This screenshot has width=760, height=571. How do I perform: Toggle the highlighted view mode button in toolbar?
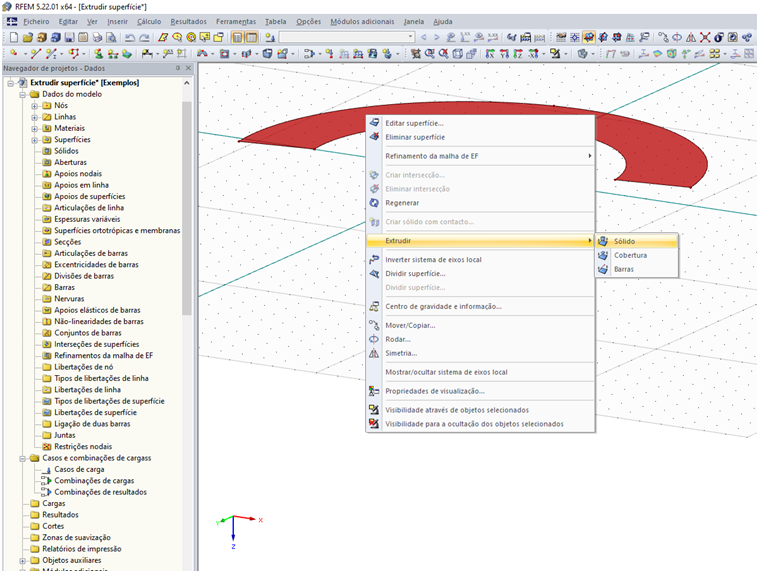pos(589,37)
